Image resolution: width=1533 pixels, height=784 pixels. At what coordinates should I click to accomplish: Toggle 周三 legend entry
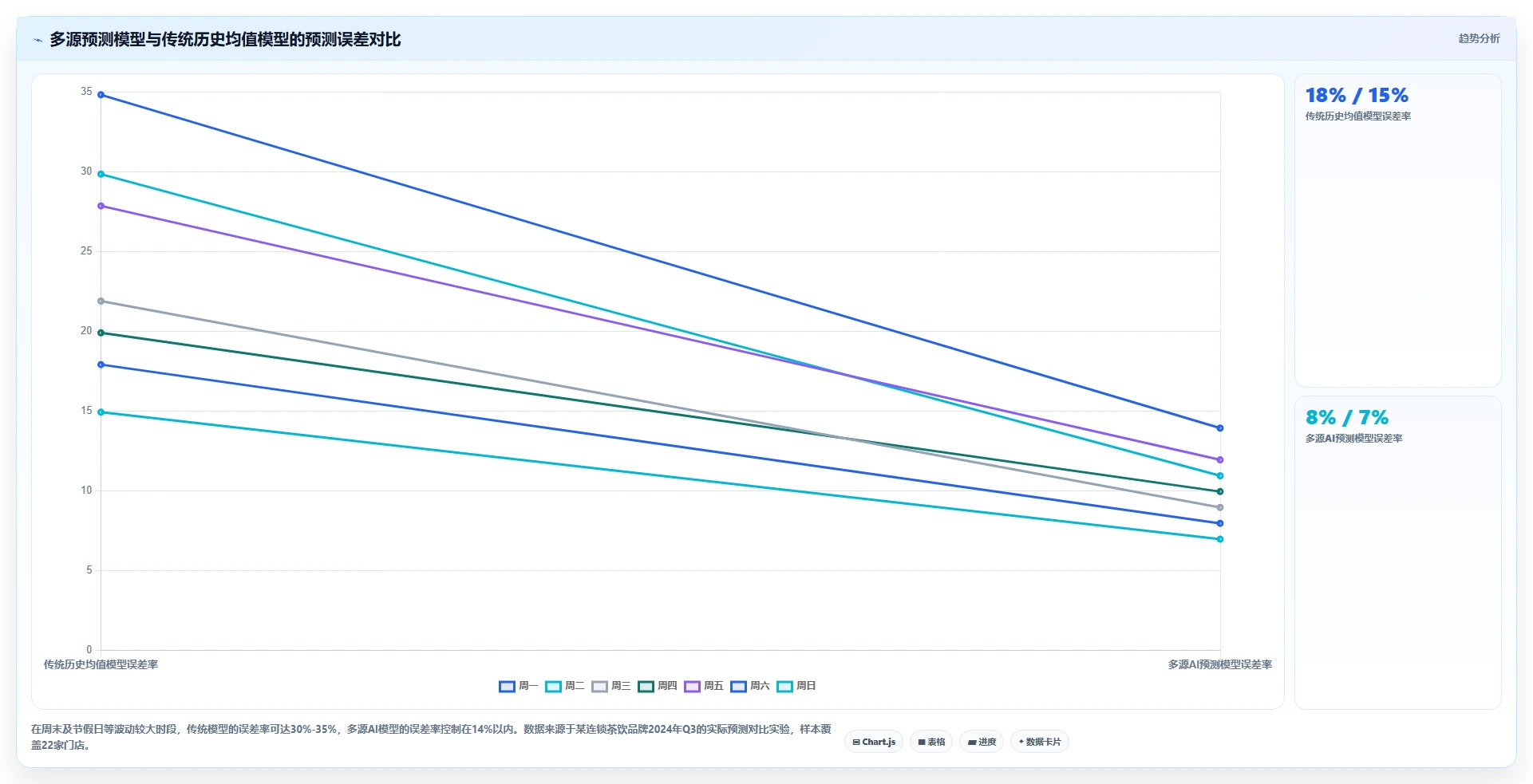[x=611, y=686]
